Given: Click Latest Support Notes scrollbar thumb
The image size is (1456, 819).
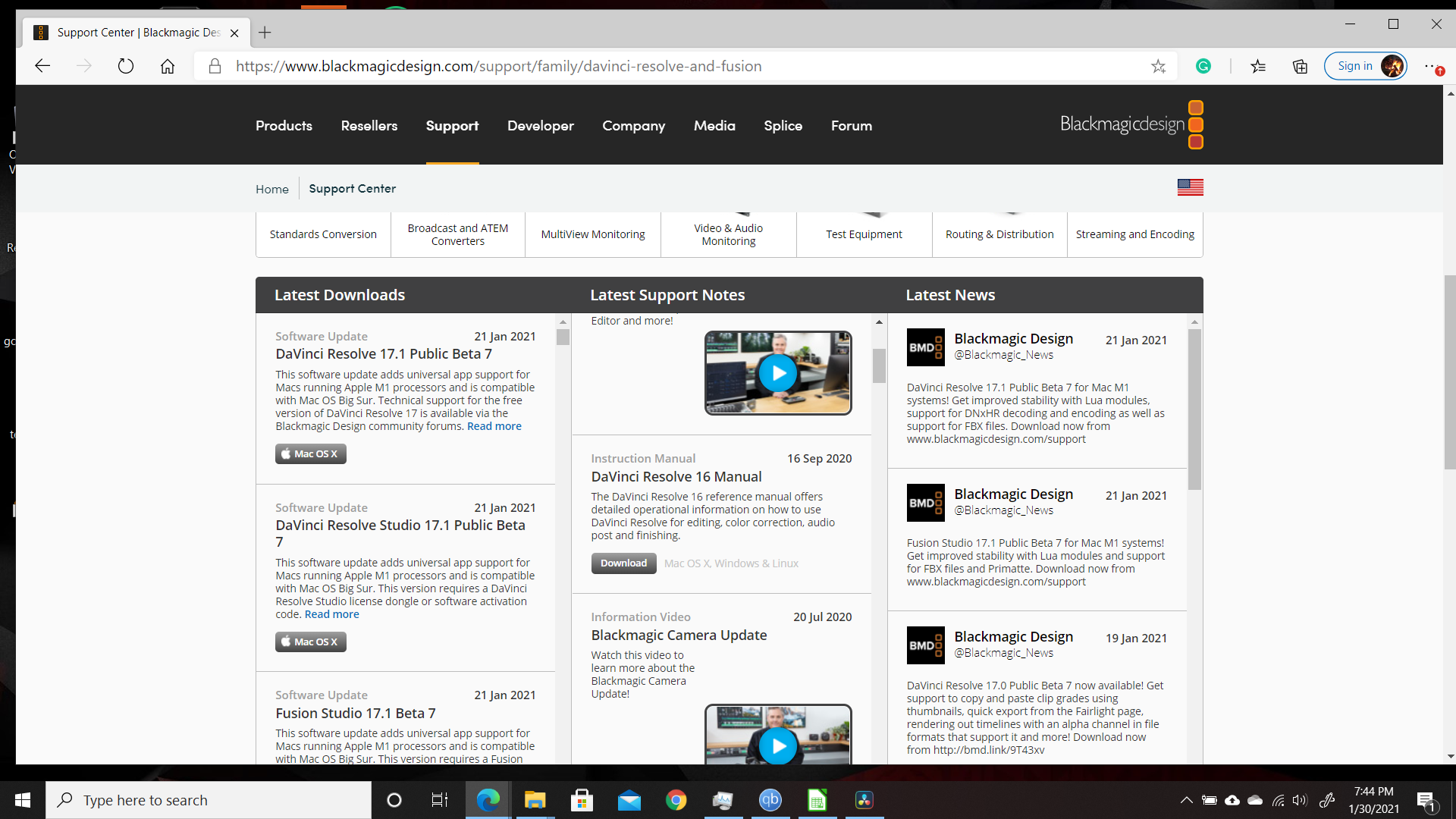Looking at the screenshot, I should 879,366.
